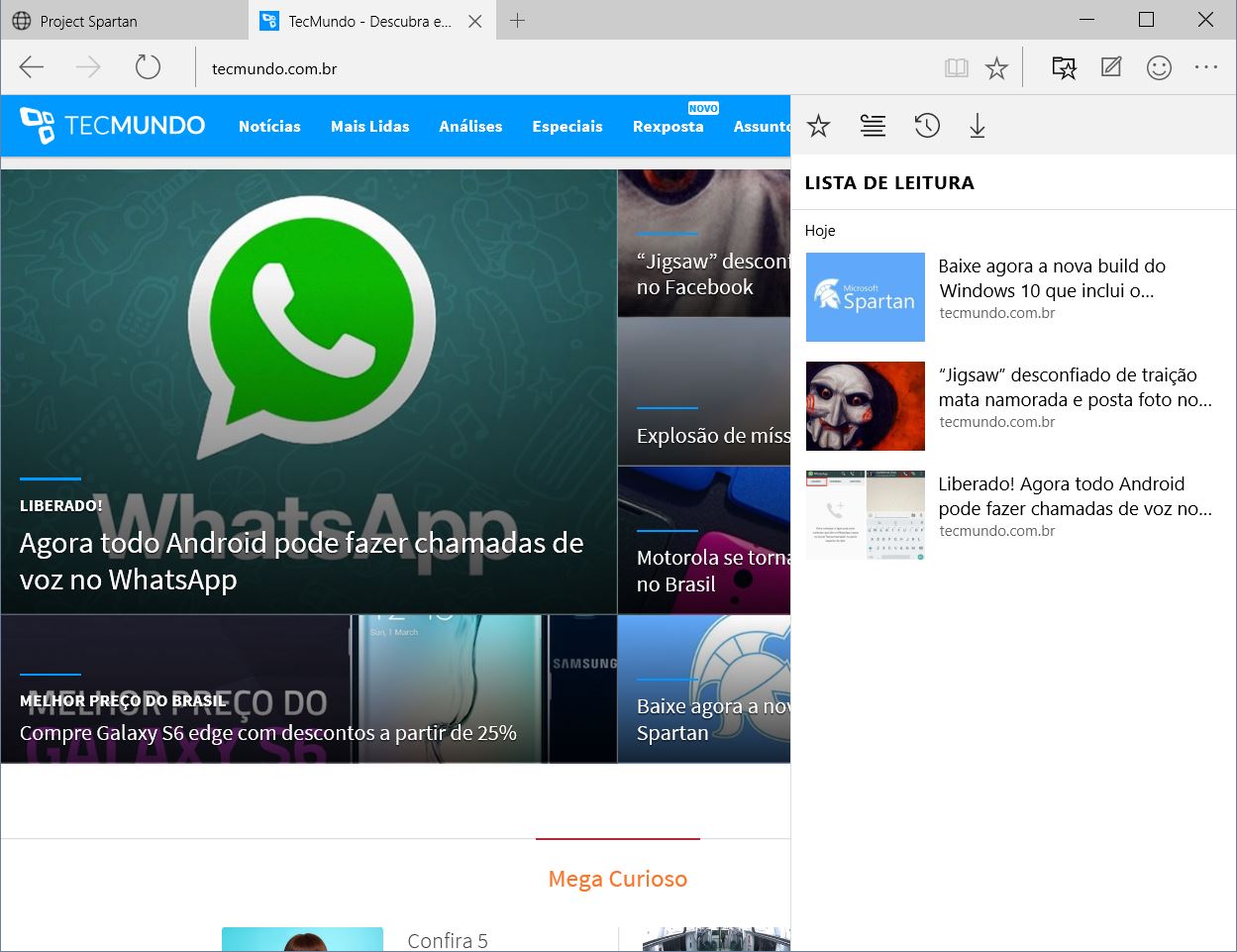This screenshot has width=1237, height=952.
Task: Maximize the browser window
Action: click(x=1147, y=20)
